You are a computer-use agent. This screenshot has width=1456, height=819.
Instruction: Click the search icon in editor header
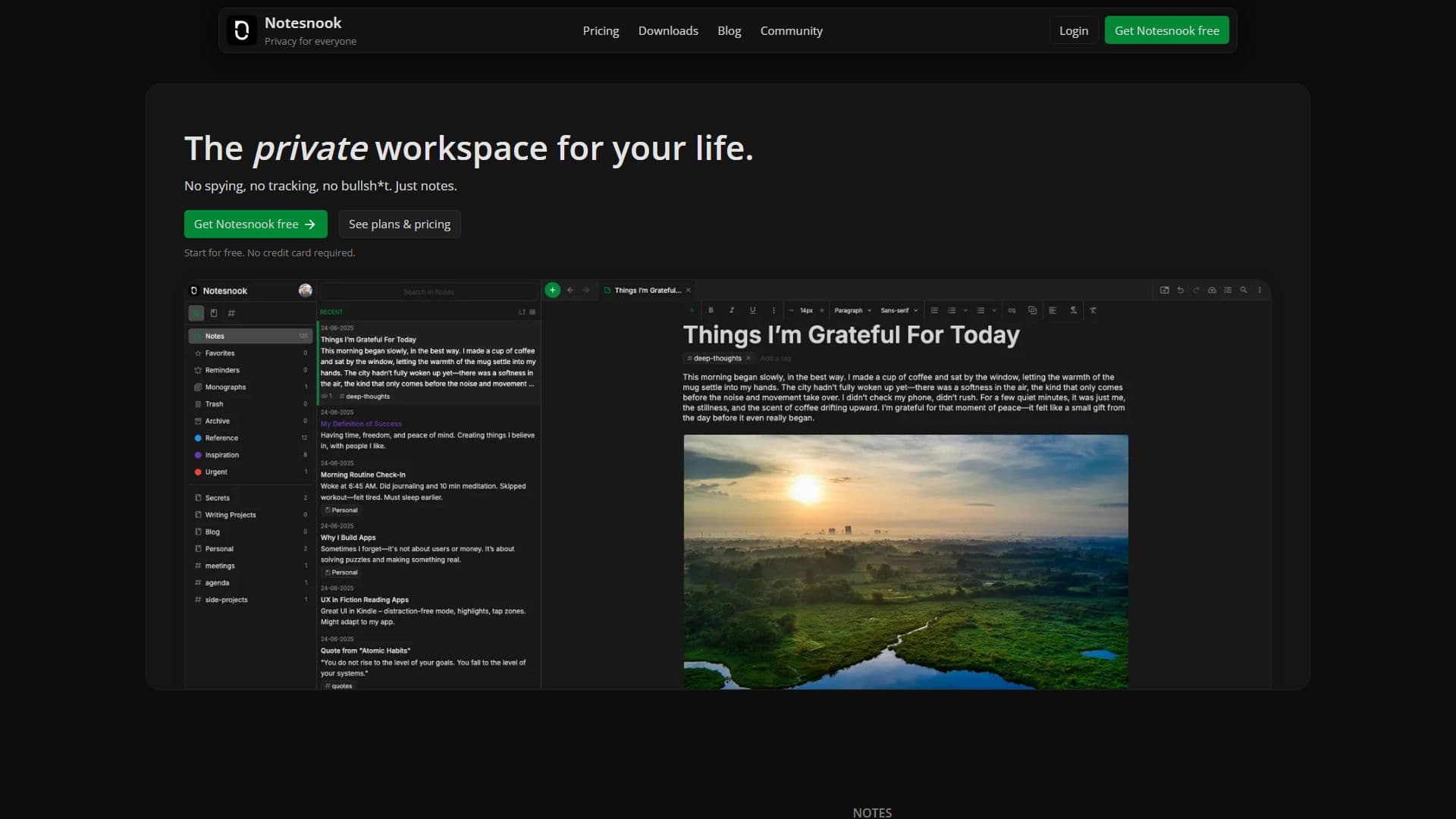pyautogui.click(x=1244, y=290)
